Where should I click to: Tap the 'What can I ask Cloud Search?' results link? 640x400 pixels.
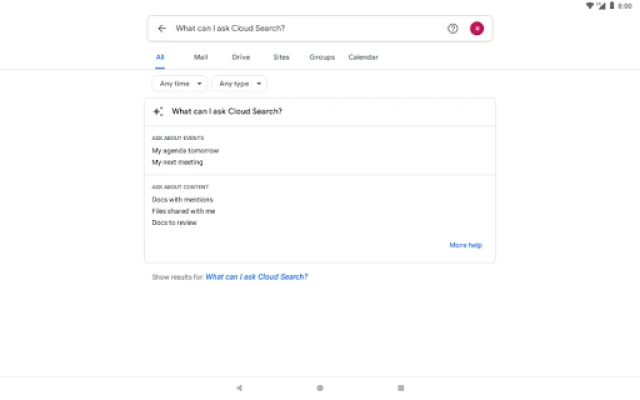(x=257, y=276)
